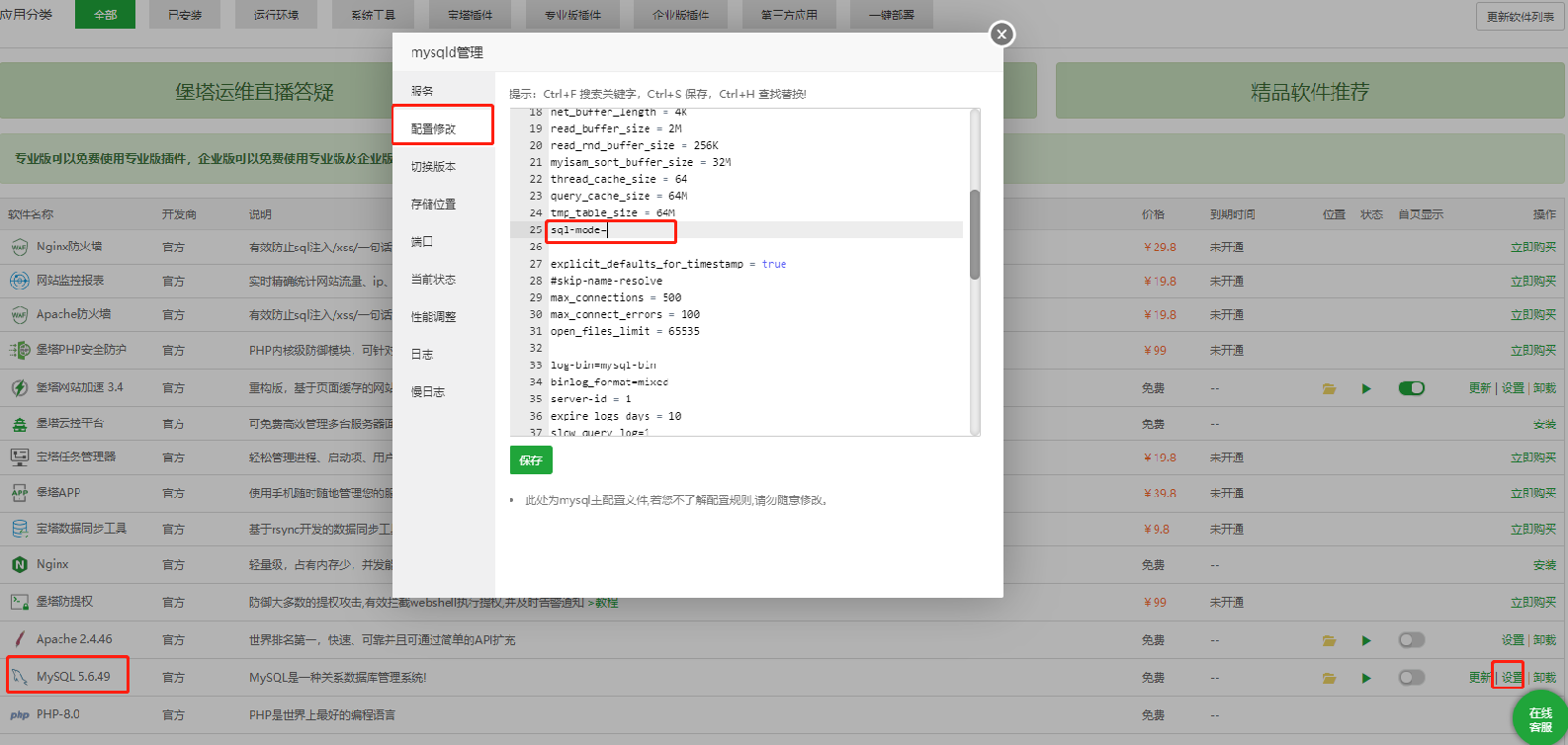1568x745 pixels.
Task: Open folder icon for MySQL 5.6.49 row
Action: [1330, 678]
